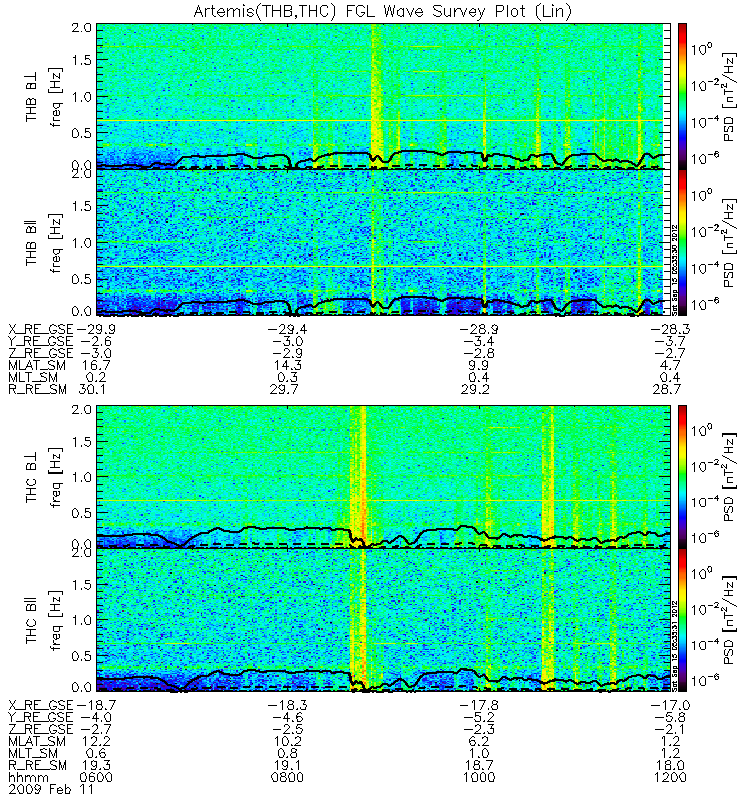
Task: Click the PSD color bar beside THB B-parallel
Action: point(682,242)
